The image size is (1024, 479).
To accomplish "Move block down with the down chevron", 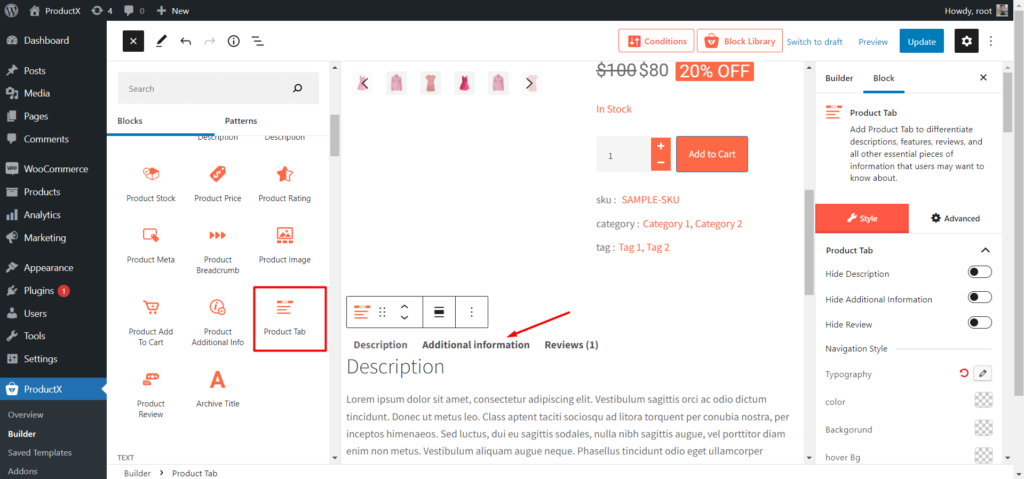I will 404,318.
